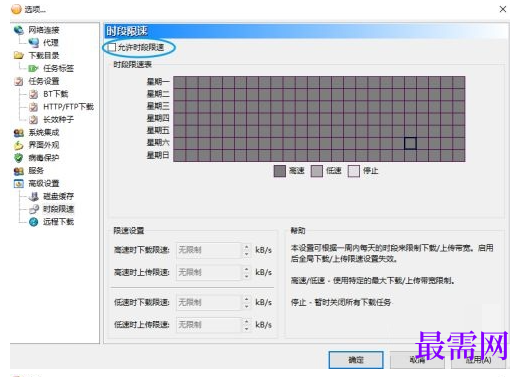Image resolution: width=527 pixels, height=377 pixels.
Task: Decrease 低速时下载限速 with down arrow
Action: tap(247, 307)
